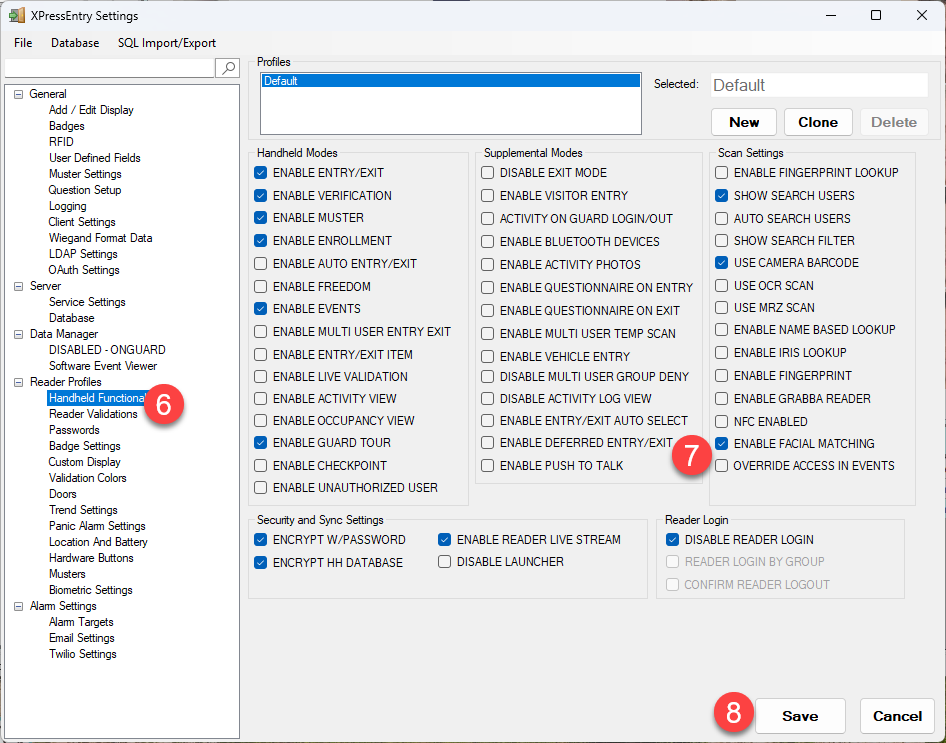Click the Selected profile name field
This screenshot has width=946, height=743.
coord(819,85)
